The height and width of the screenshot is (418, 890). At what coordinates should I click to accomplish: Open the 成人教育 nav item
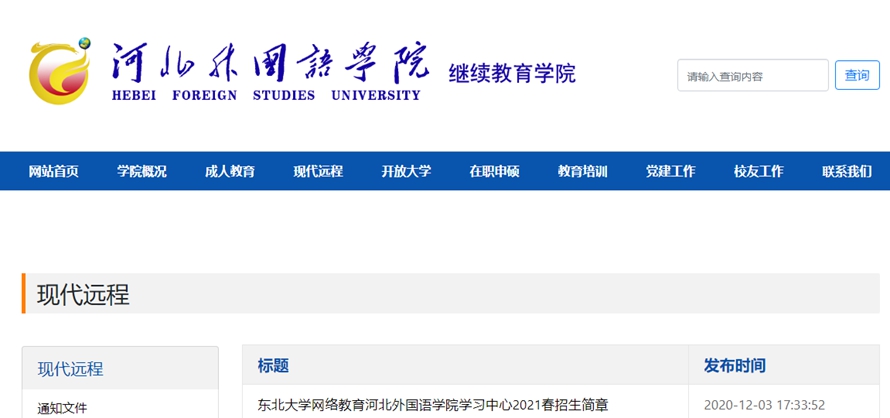[230, 171]
